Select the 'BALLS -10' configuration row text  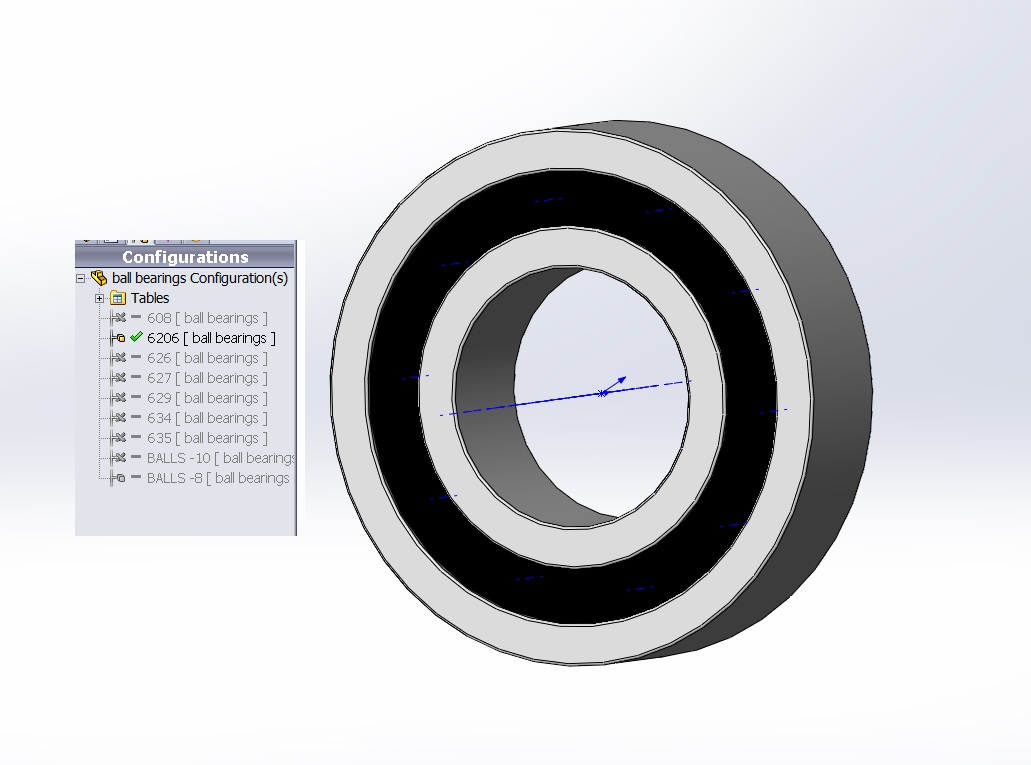click(220, 458)
